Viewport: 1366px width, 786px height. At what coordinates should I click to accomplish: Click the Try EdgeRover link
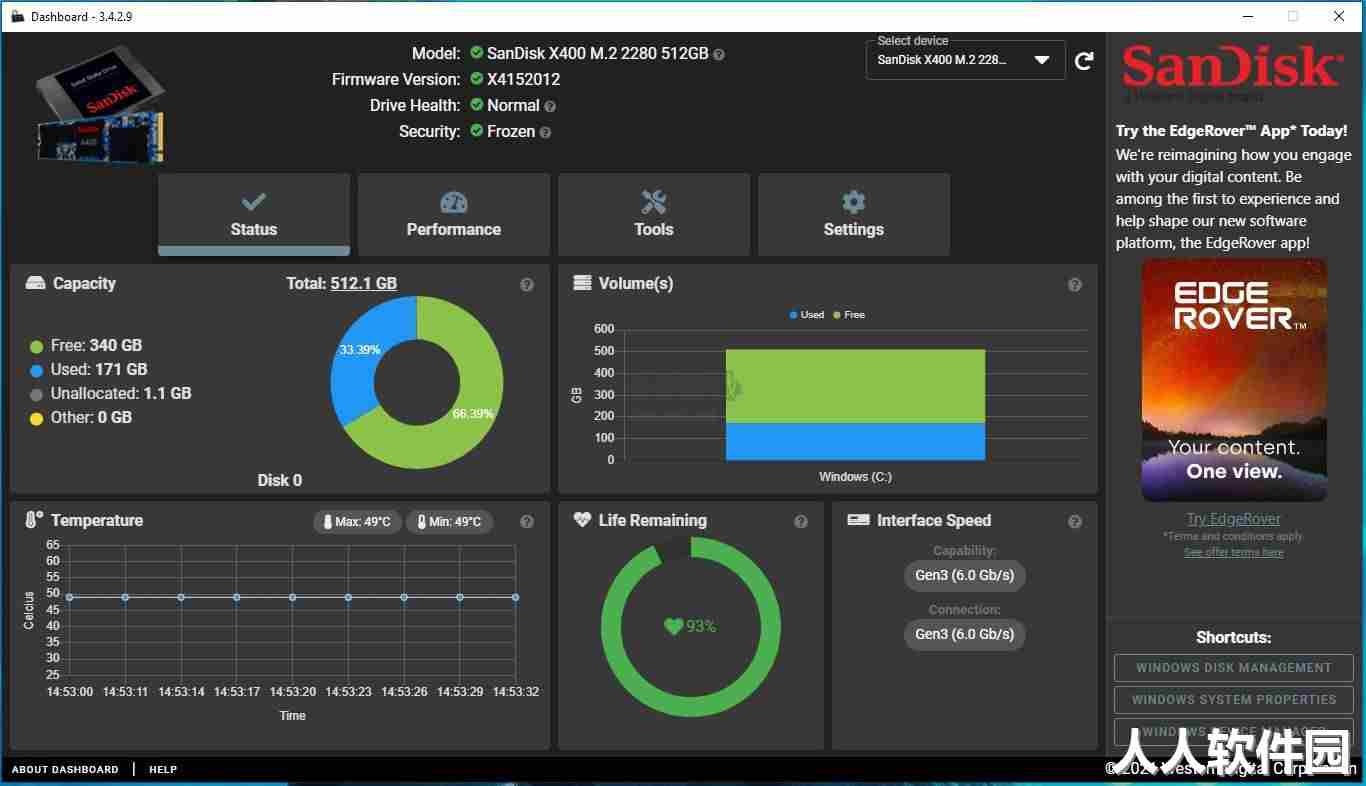coord(1233,519)
